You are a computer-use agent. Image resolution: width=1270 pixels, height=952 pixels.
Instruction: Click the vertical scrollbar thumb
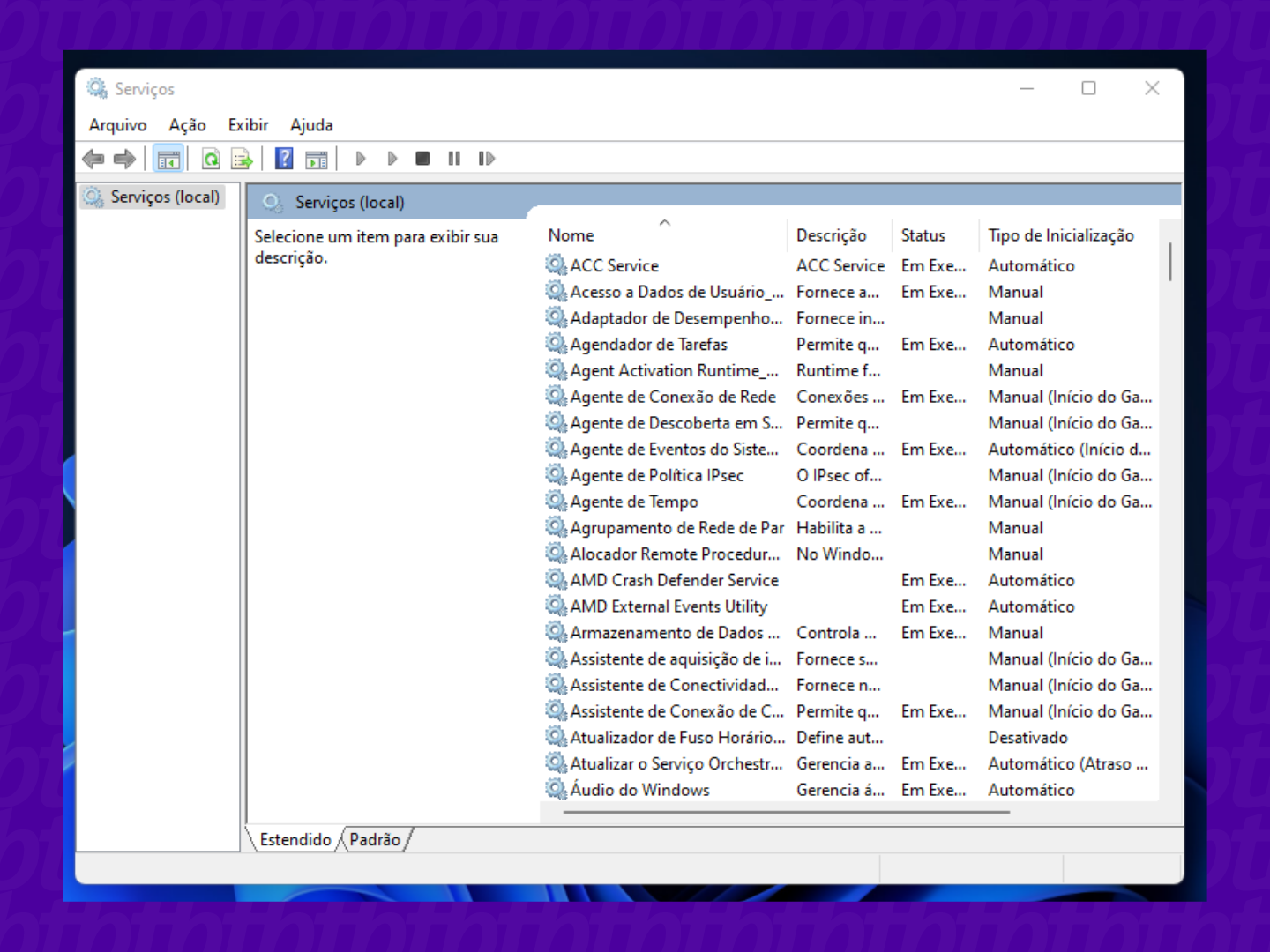1169,261
